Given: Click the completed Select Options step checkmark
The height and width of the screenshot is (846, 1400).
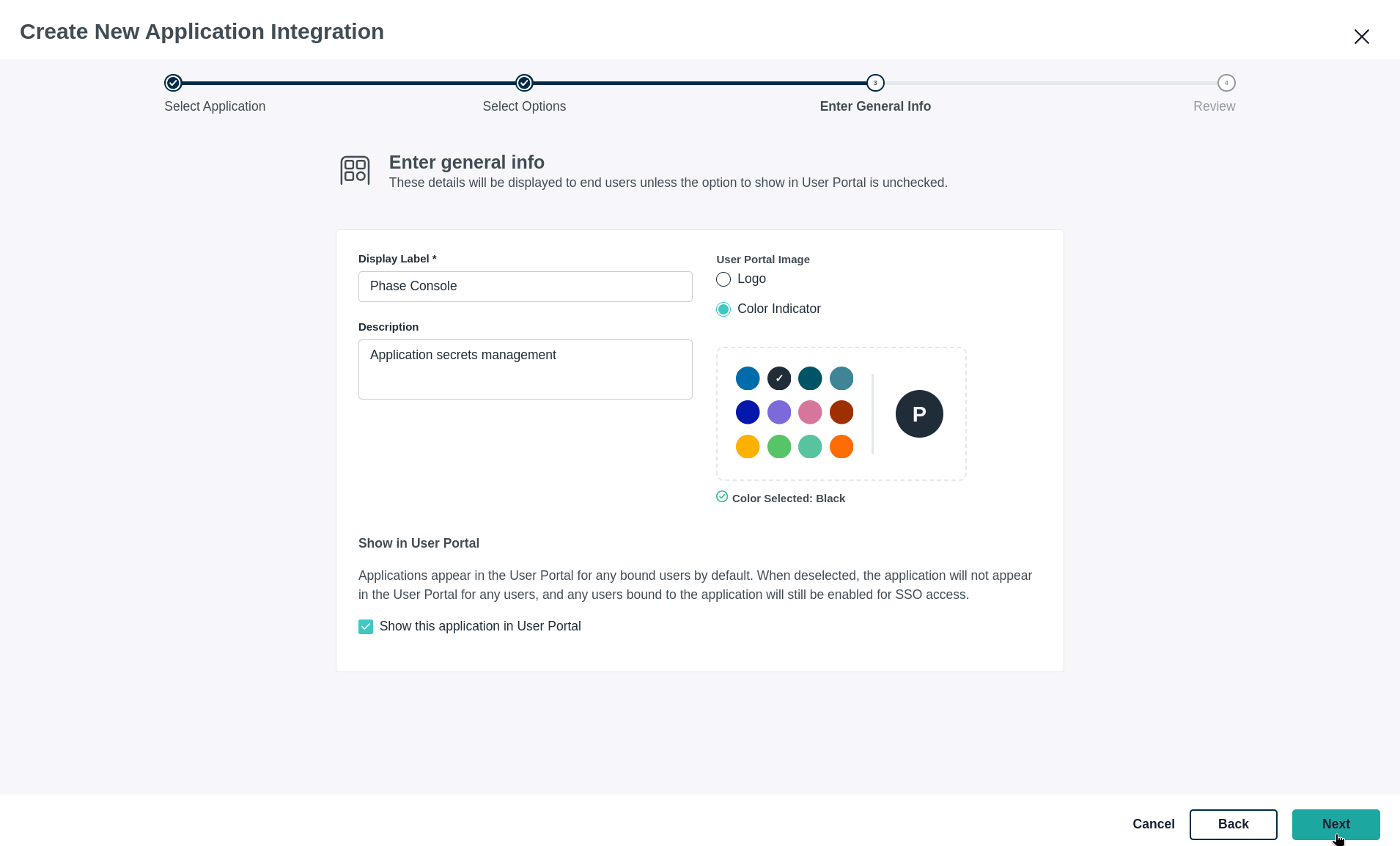Looking at the screenshot, I should (523, 83).
